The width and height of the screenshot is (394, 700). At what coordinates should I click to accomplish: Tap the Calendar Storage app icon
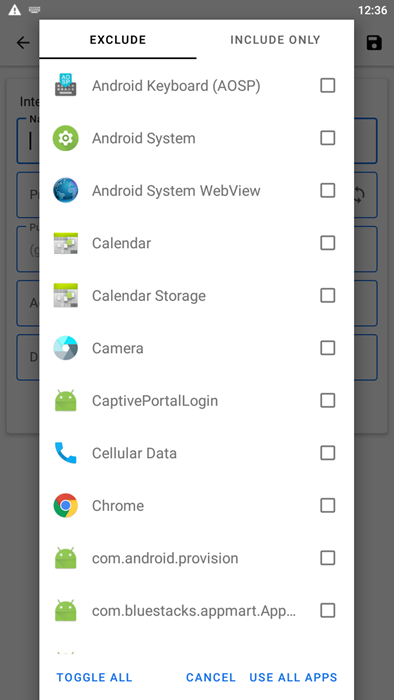click(x=66, y=296)
